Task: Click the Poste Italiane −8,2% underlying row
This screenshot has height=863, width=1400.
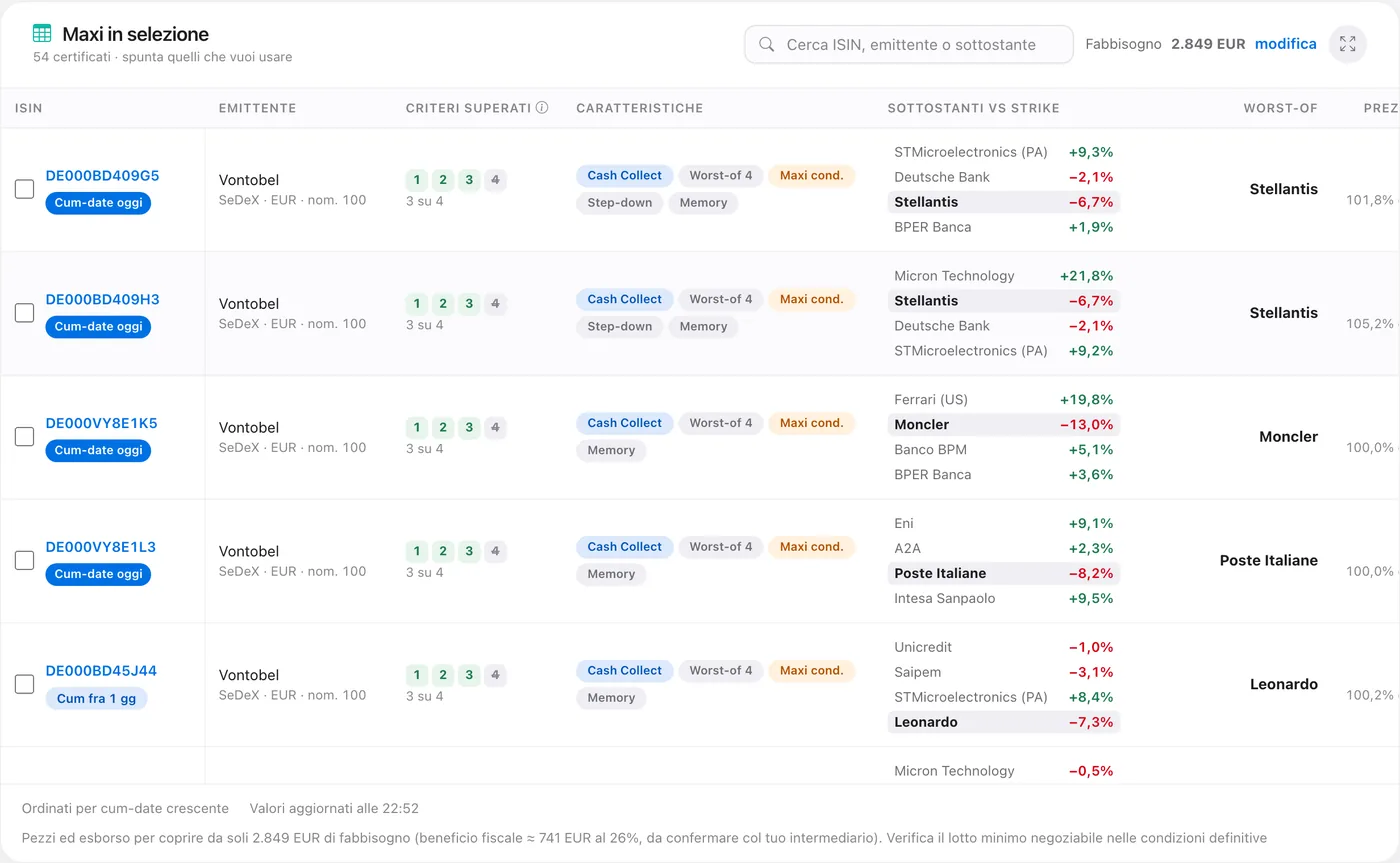Action: tap(1004, 573)
